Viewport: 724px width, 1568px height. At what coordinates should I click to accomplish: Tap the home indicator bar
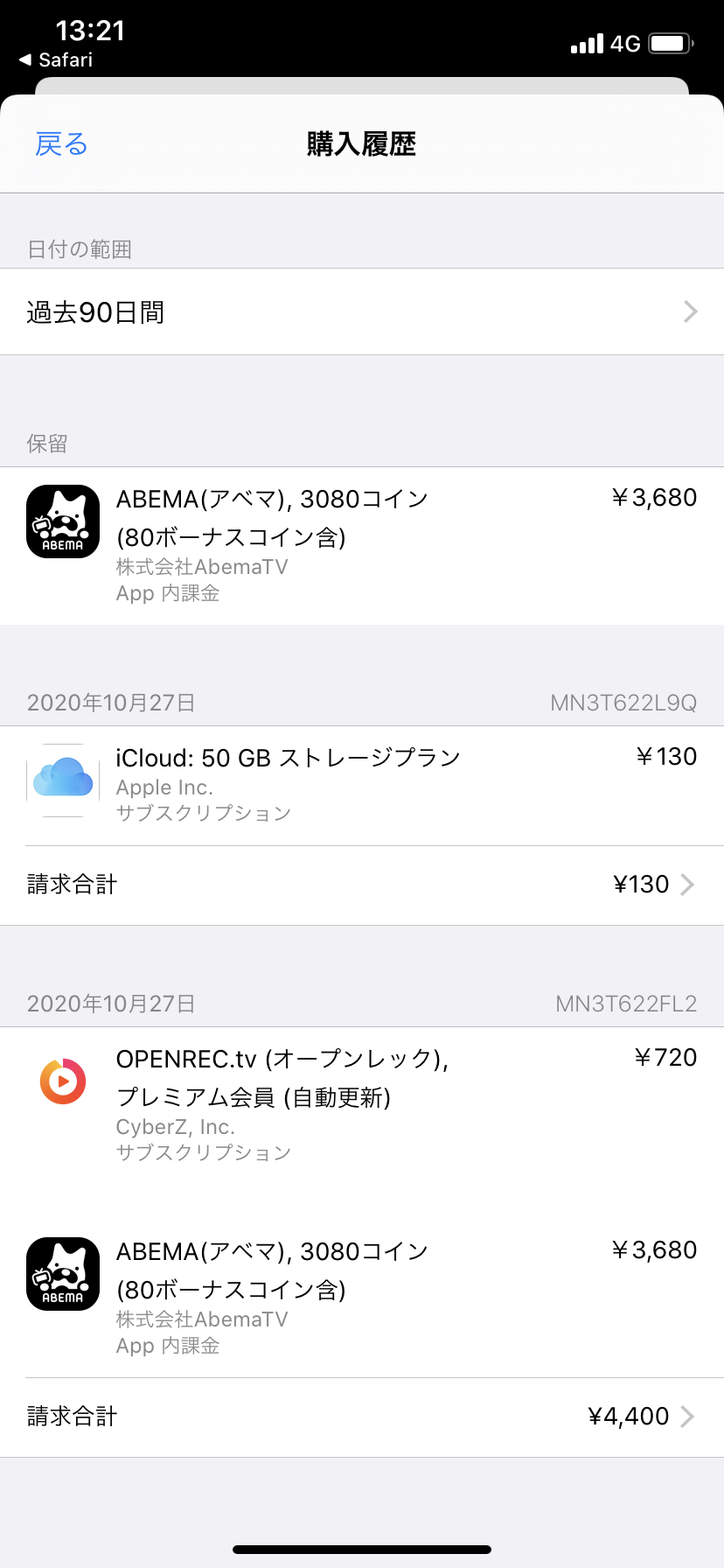click(362, 1550)
